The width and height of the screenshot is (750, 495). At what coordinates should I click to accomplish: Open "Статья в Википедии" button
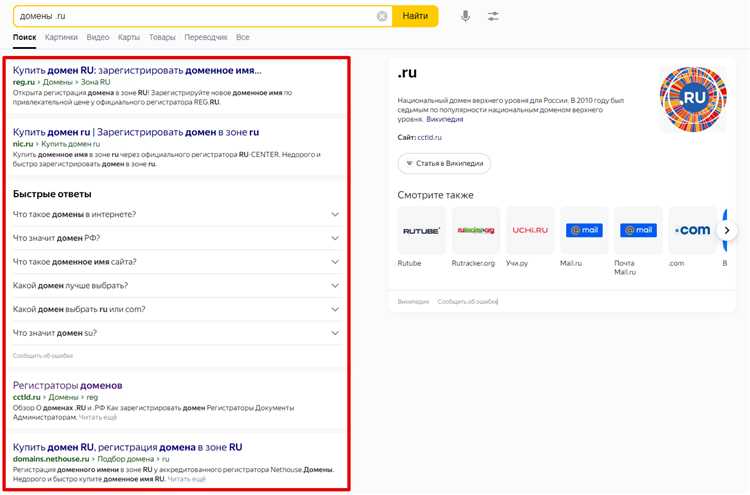tap(446, 163)
